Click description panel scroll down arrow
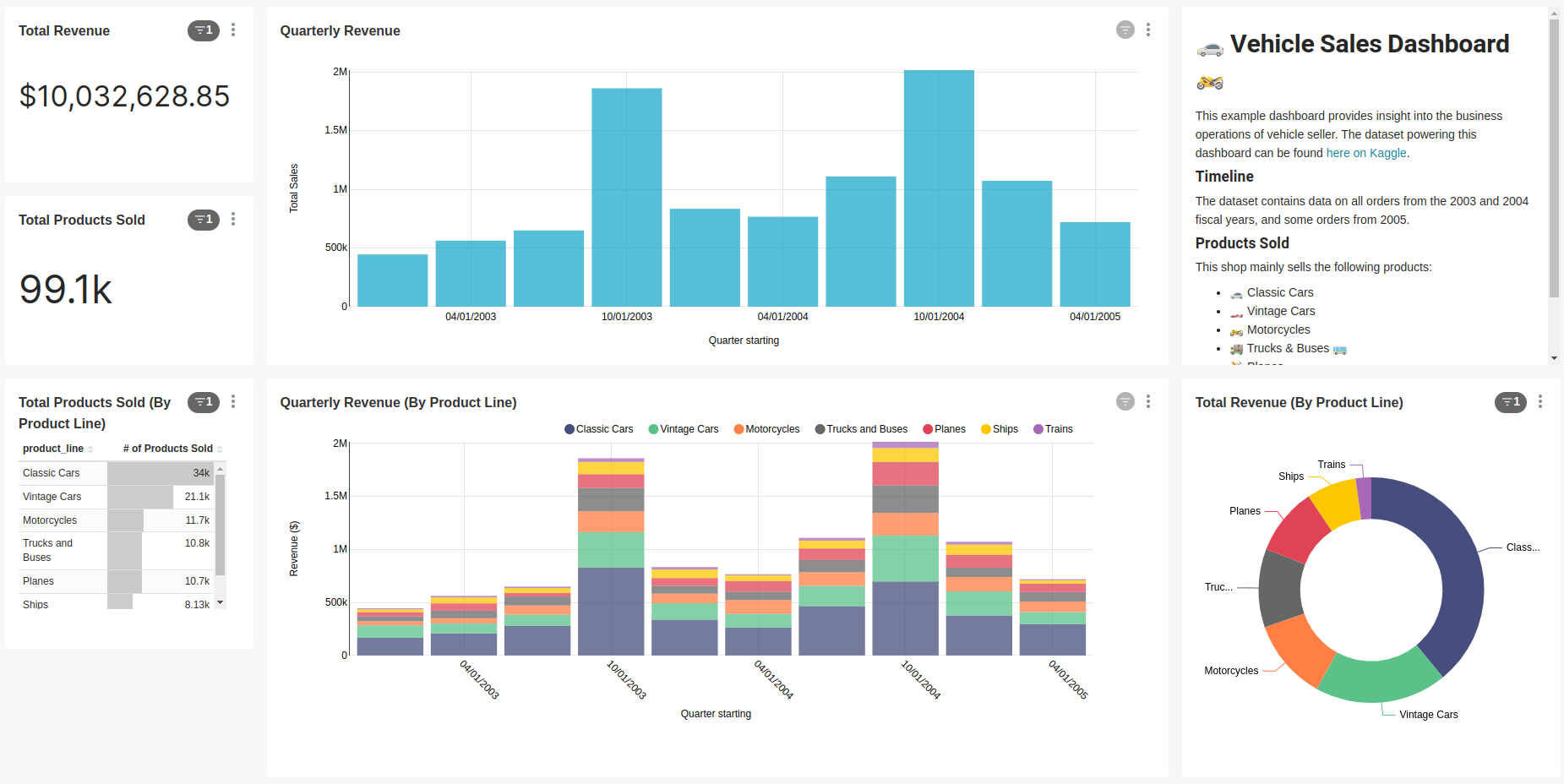This screenshot has width=1564, height=784. 1554,358
